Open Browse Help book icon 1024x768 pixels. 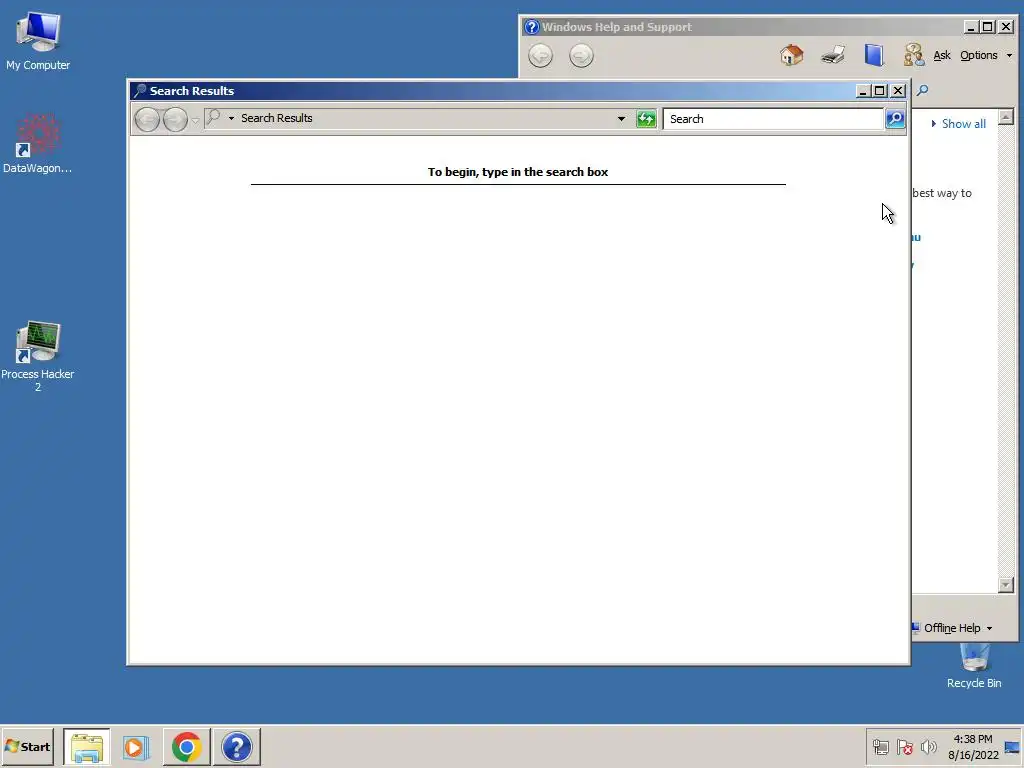(x=874, y=55)
